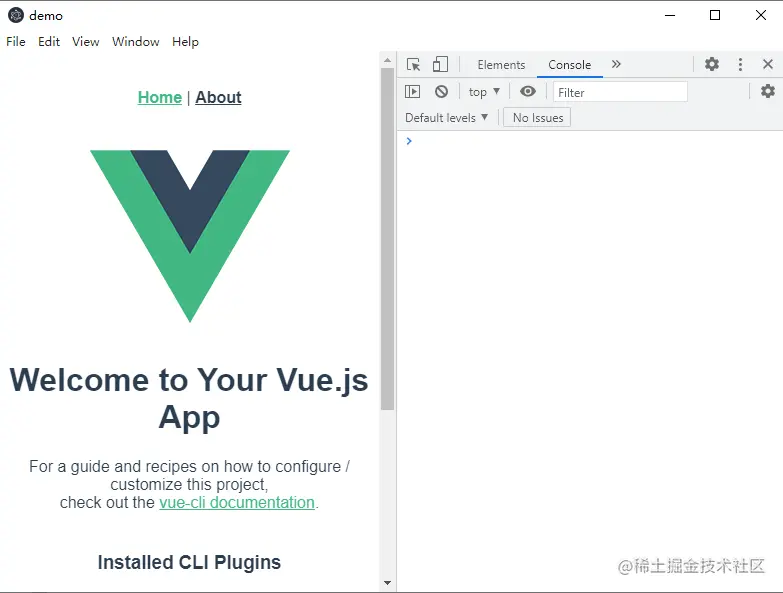This screenshot has height=593, width=783.
Task: Clear the console with the ban icon
Action: (441, 91)
